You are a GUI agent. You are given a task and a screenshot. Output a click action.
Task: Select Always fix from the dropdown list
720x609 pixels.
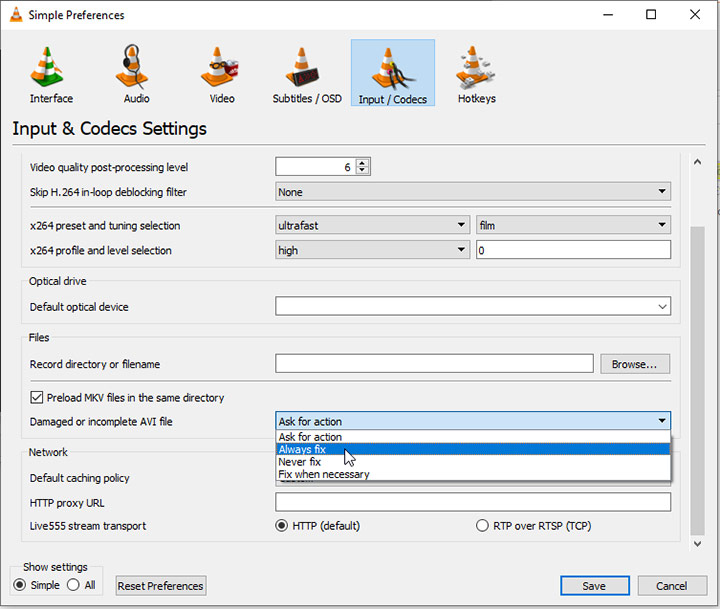[x=302, y=450]
